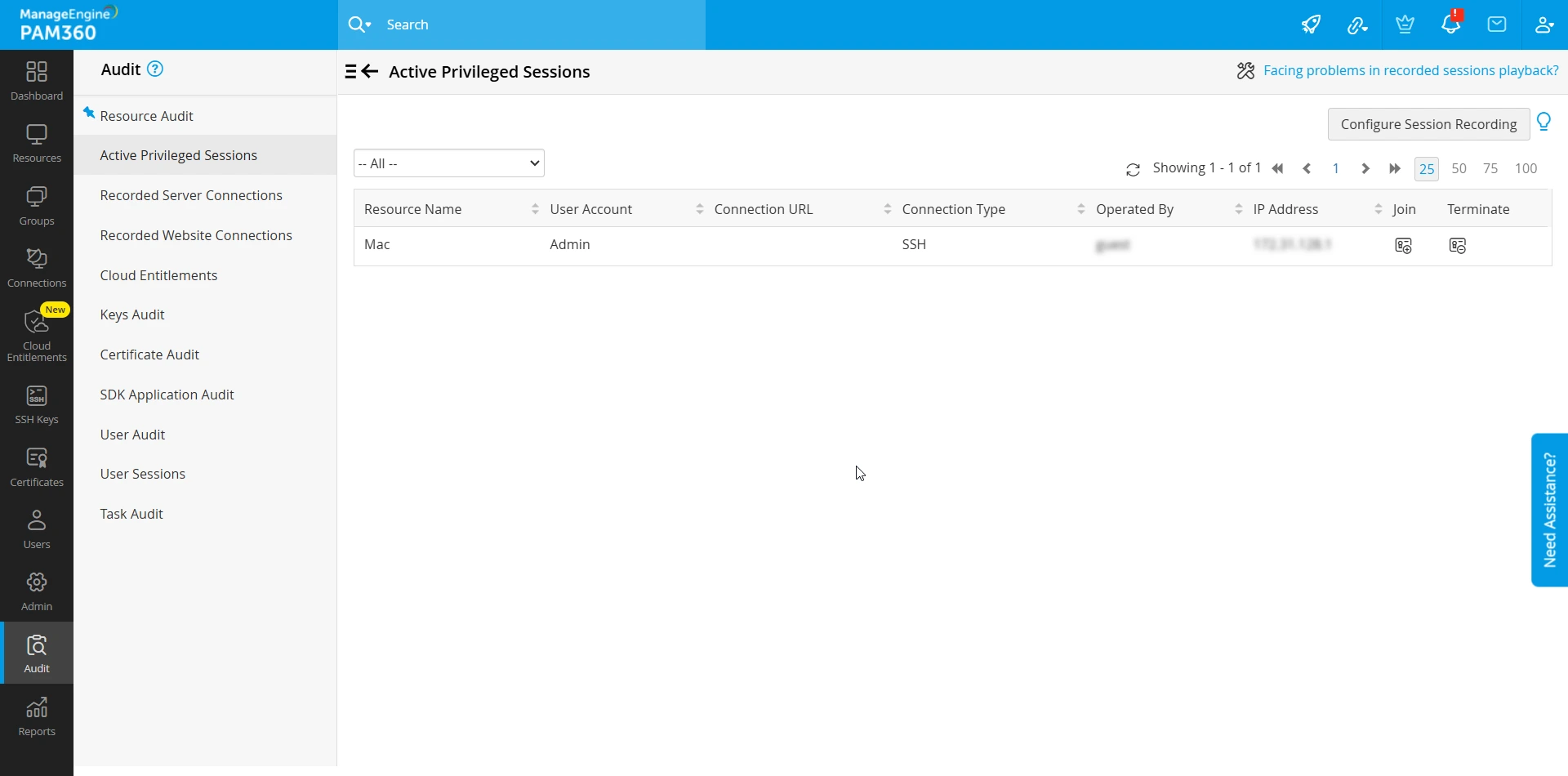Click the Audit help question mark icon
Screen dimensions: 1568x776
(x=155, y=69)
